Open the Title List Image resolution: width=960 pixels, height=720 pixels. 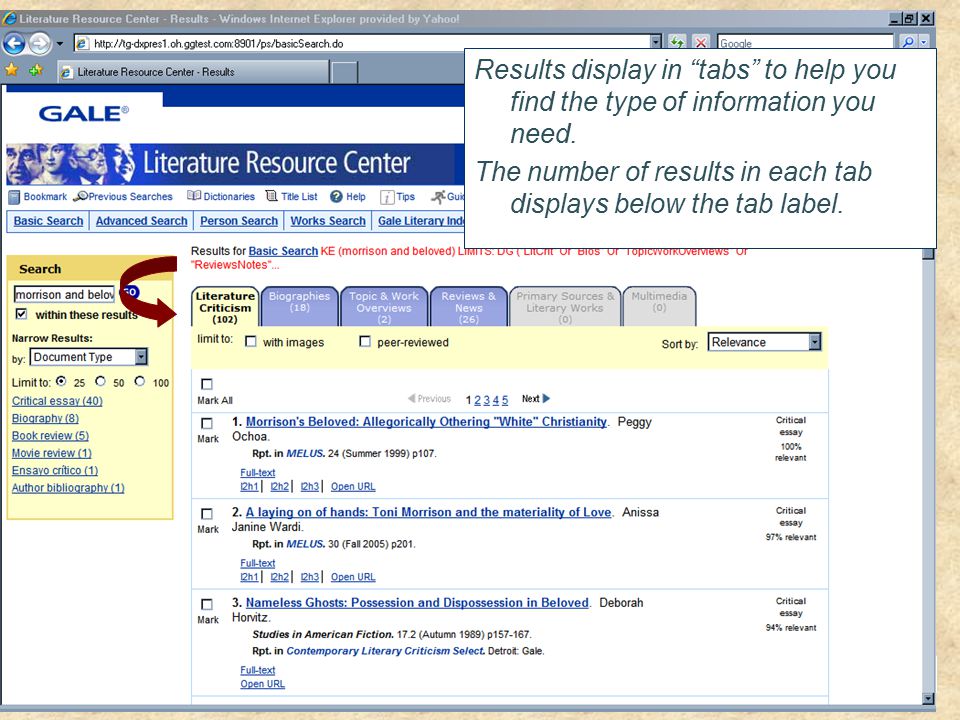(x=291, y=197)
